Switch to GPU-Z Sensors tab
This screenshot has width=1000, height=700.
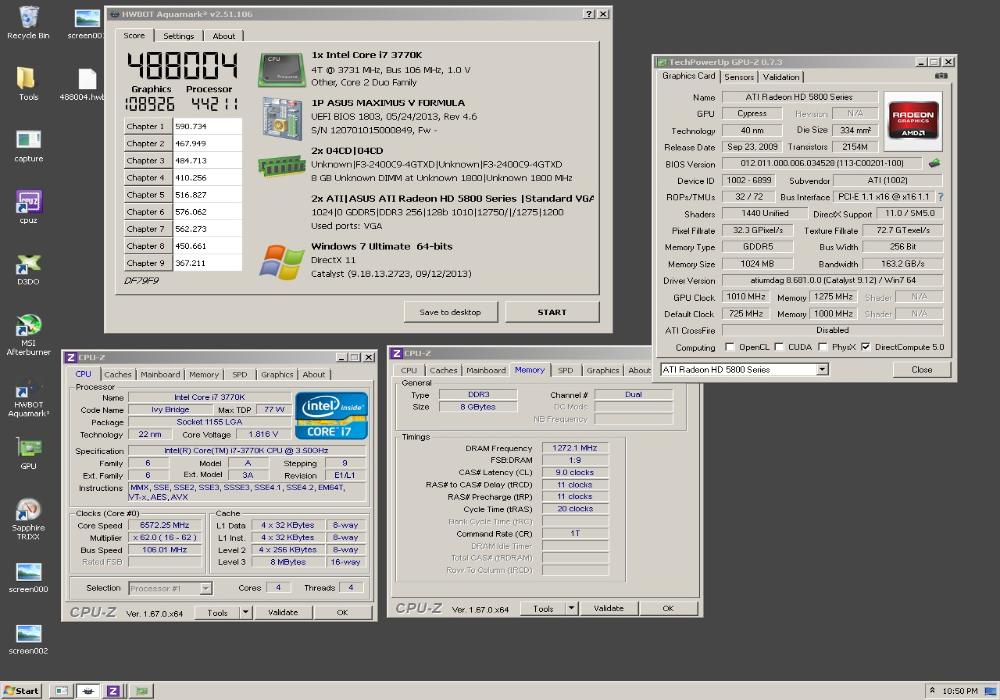739,77
